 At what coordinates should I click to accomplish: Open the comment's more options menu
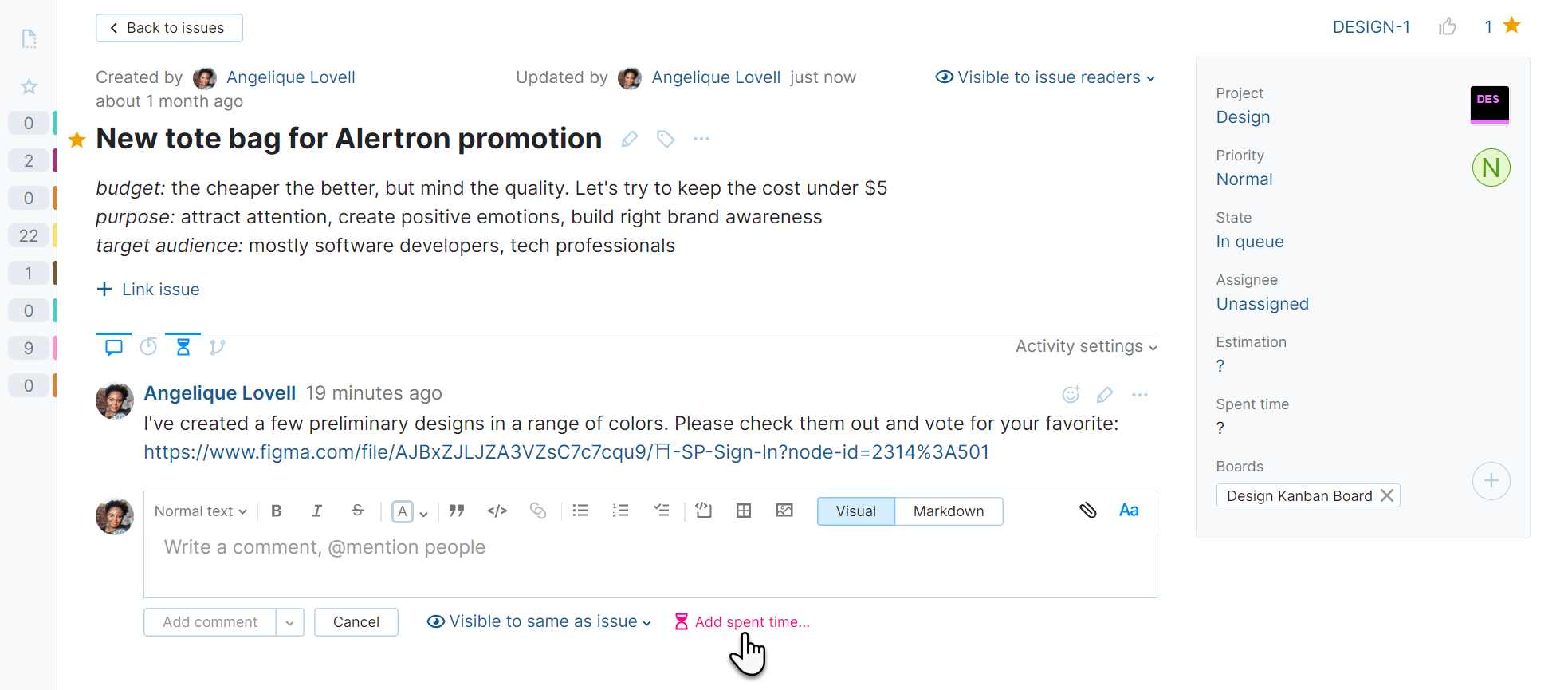(x=1139, y=394)
